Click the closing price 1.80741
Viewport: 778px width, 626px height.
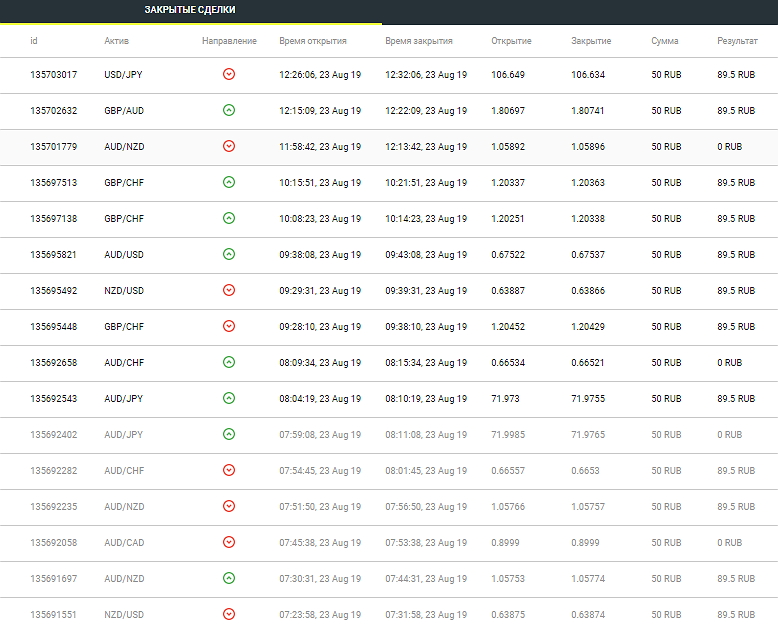click(x=588, y=111)
